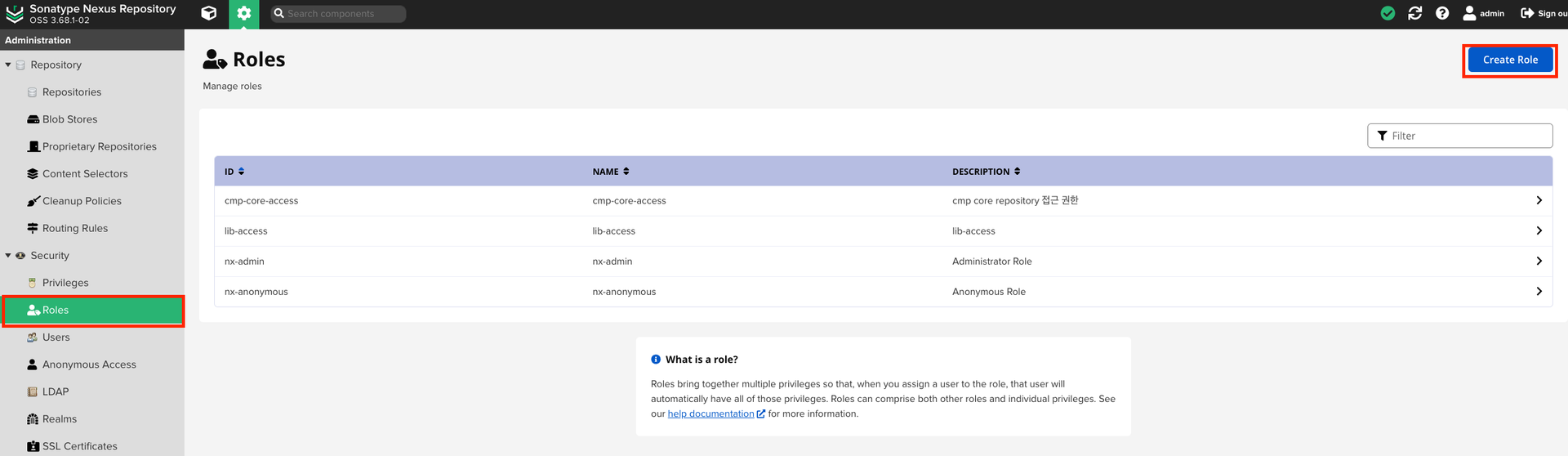The width and height of the screenshot is (1568, 456).
Task: Click the Administrator Role description
Action: click(991, 262)
